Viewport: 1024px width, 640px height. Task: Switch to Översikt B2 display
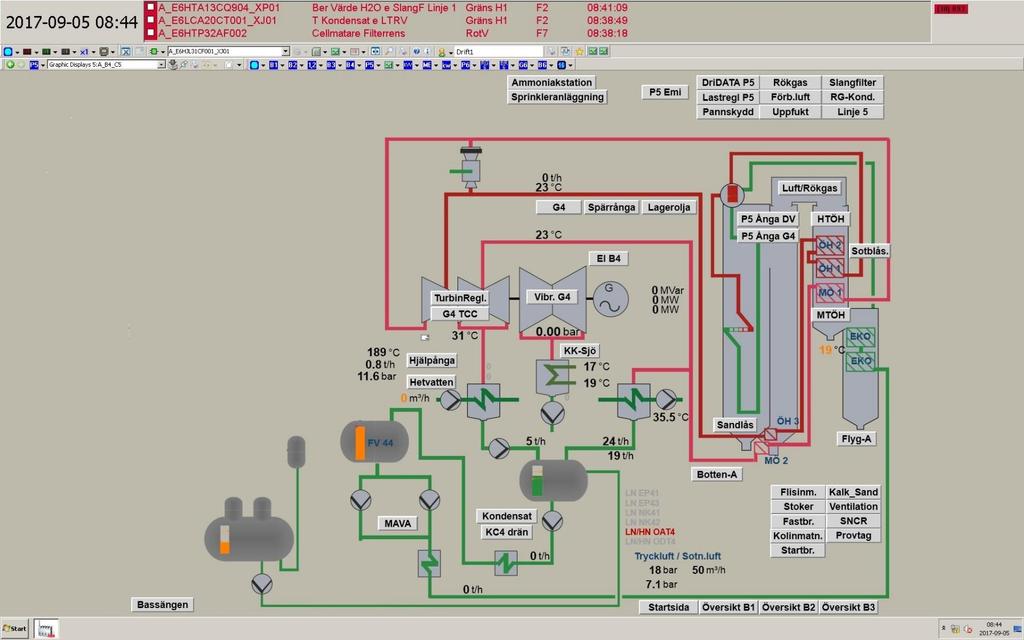[x=789, y=607]
